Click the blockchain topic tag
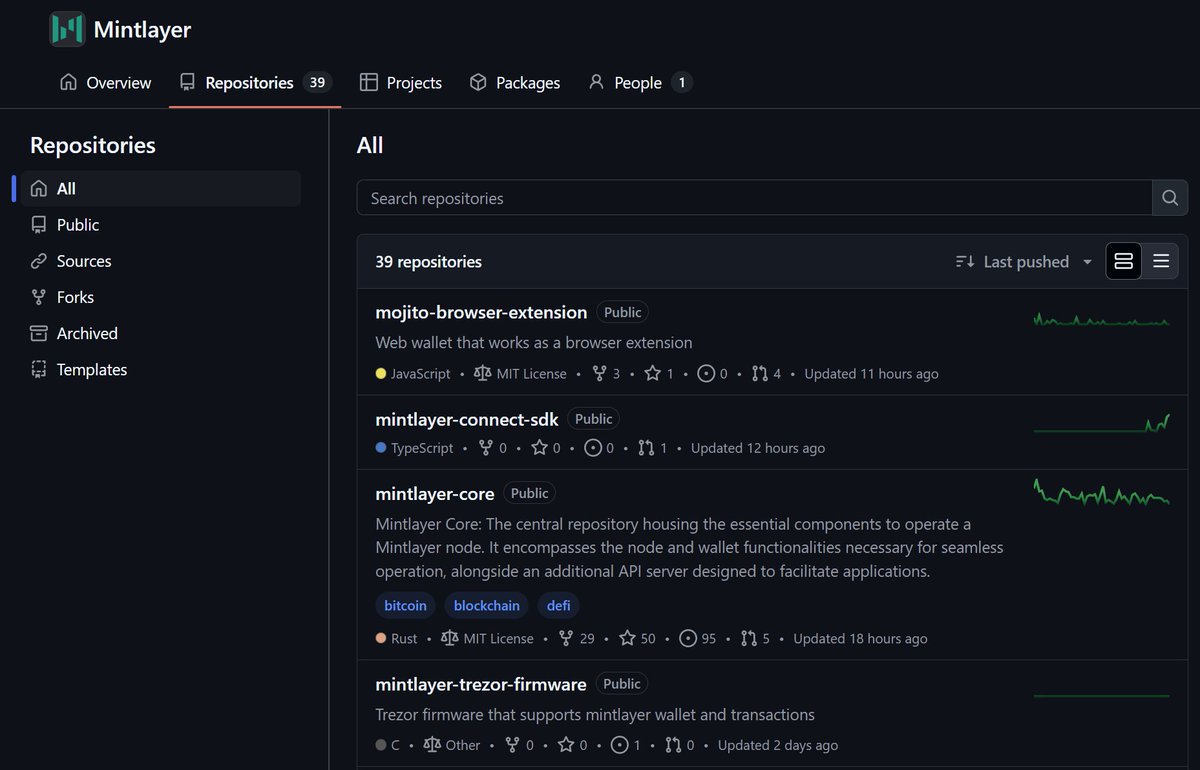The width and height of the screenshot is (1200, 770). click(487, 605)
